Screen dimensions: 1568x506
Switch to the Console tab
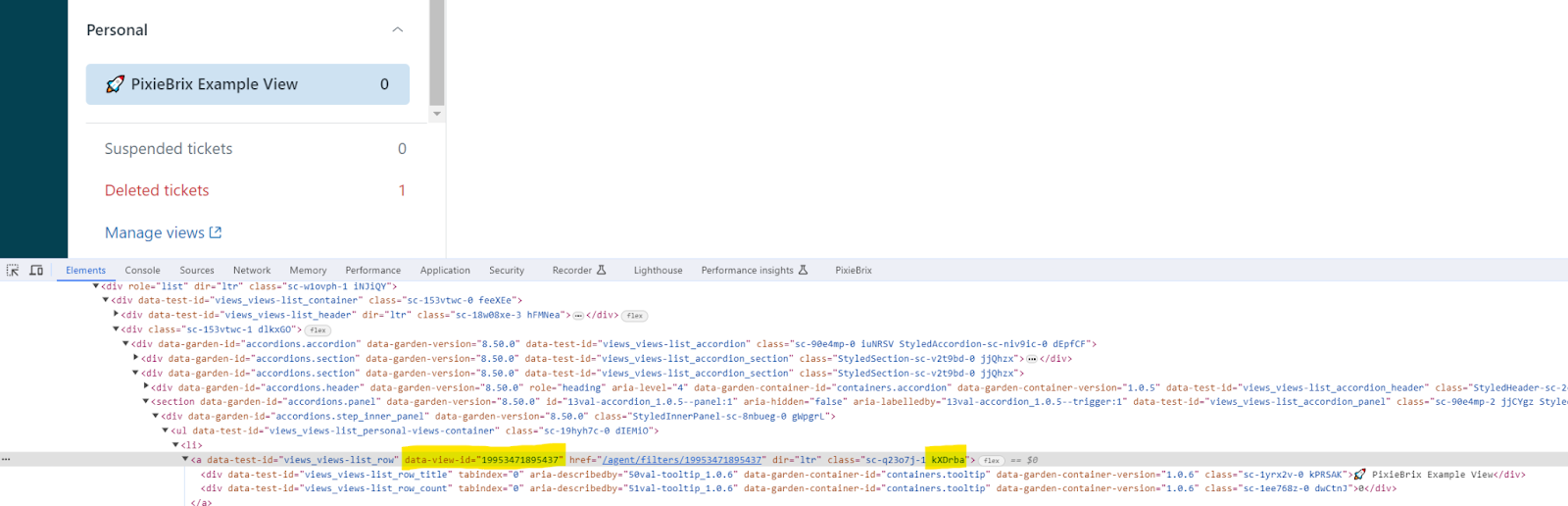[x=142, y=271]
